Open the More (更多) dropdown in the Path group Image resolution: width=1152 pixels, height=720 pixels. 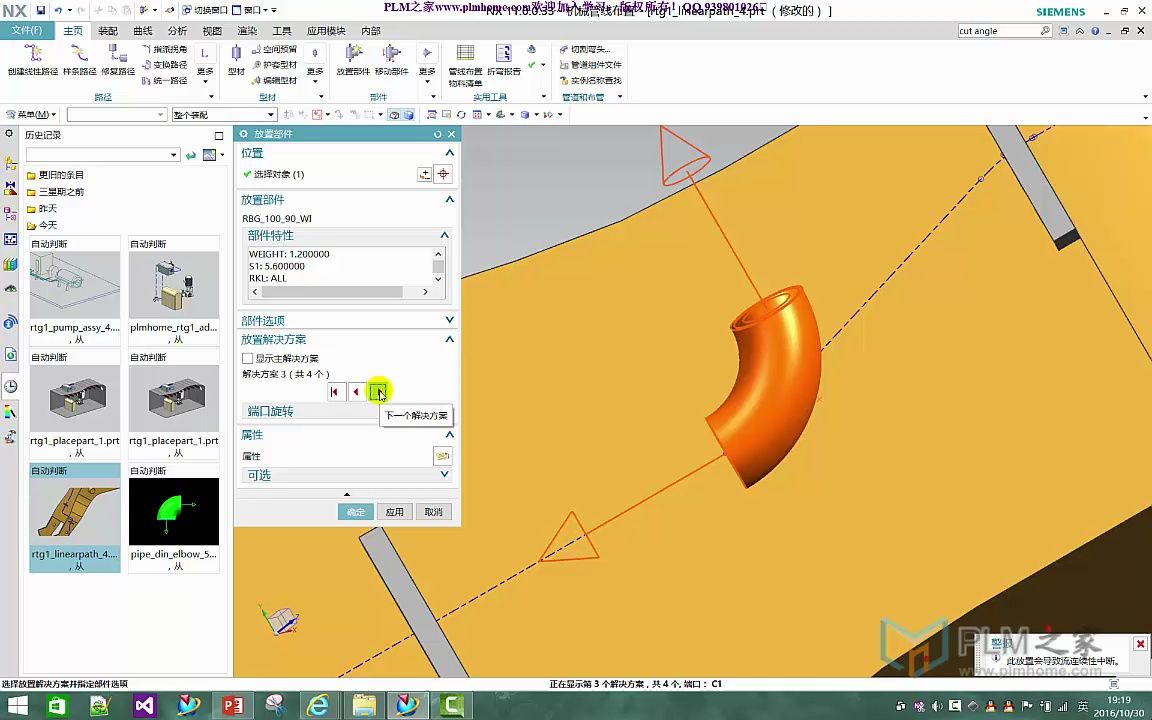pos(205,65)
